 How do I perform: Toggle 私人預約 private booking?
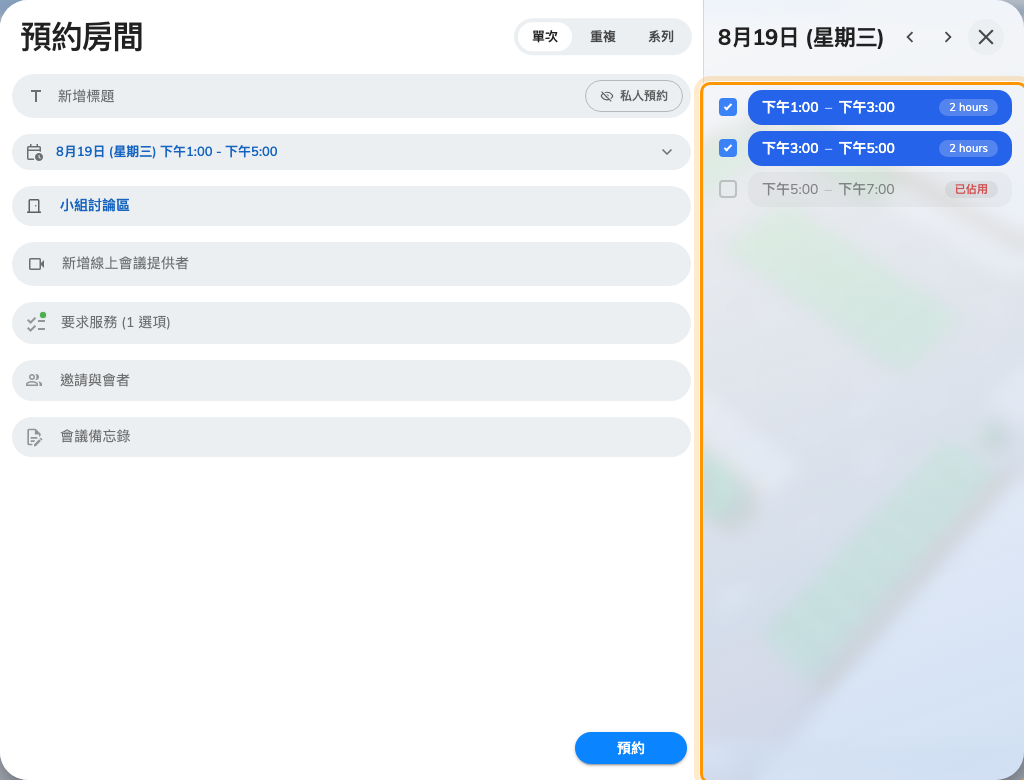click(x=633, y=96)
